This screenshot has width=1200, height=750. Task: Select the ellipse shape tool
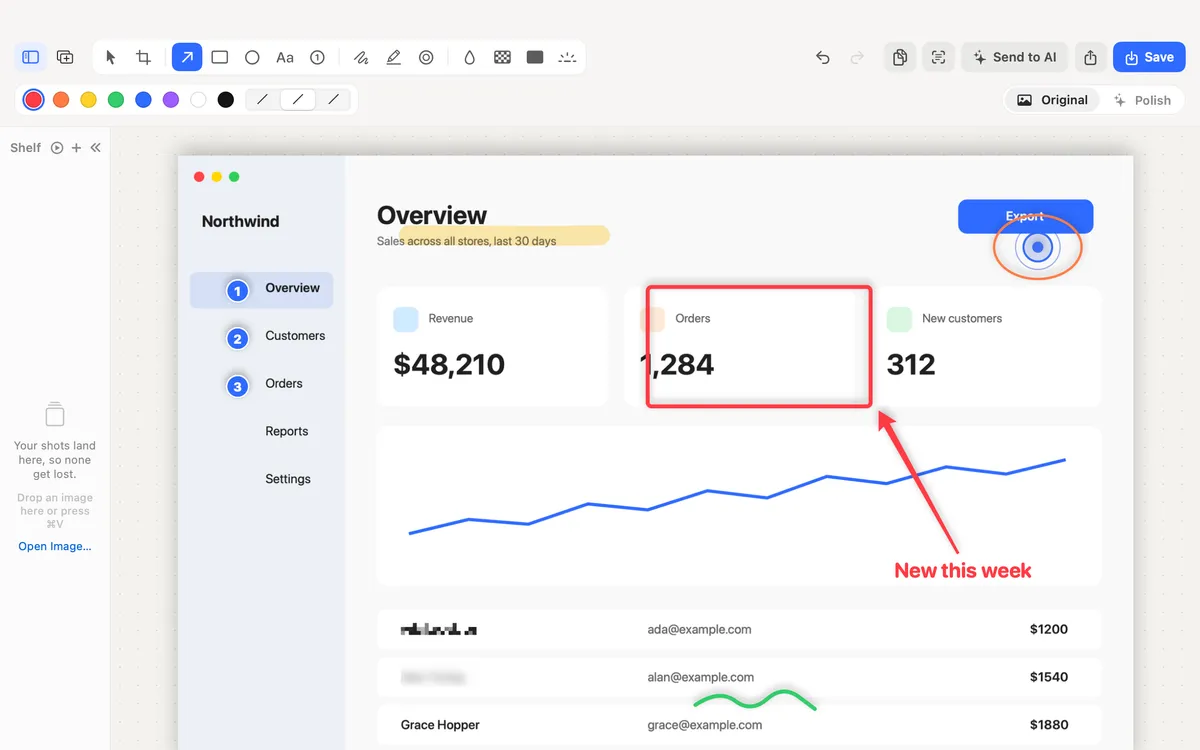(252, 57)
